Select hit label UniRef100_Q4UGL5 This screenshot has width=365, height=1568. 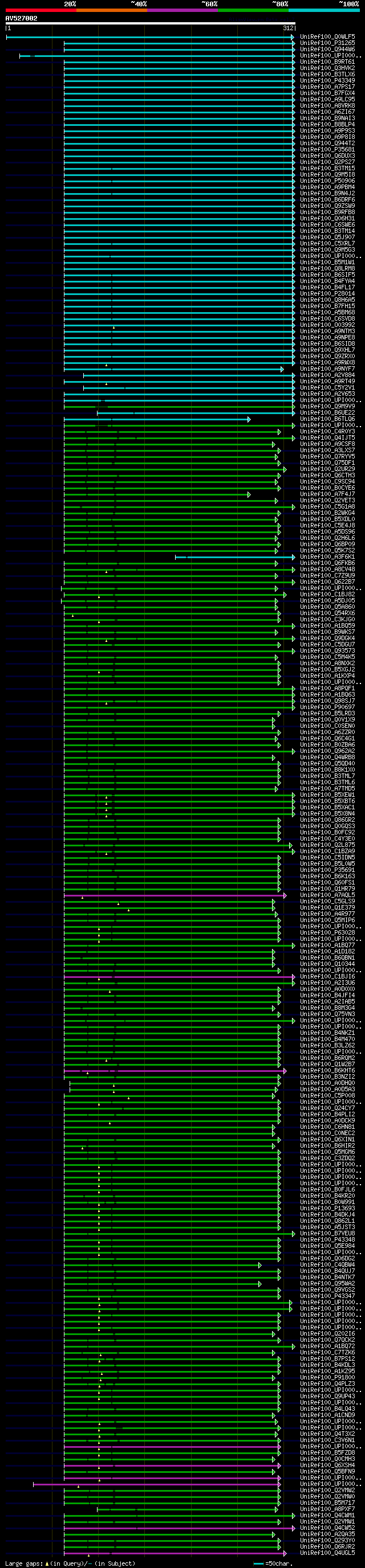[x=328, y=1553]
